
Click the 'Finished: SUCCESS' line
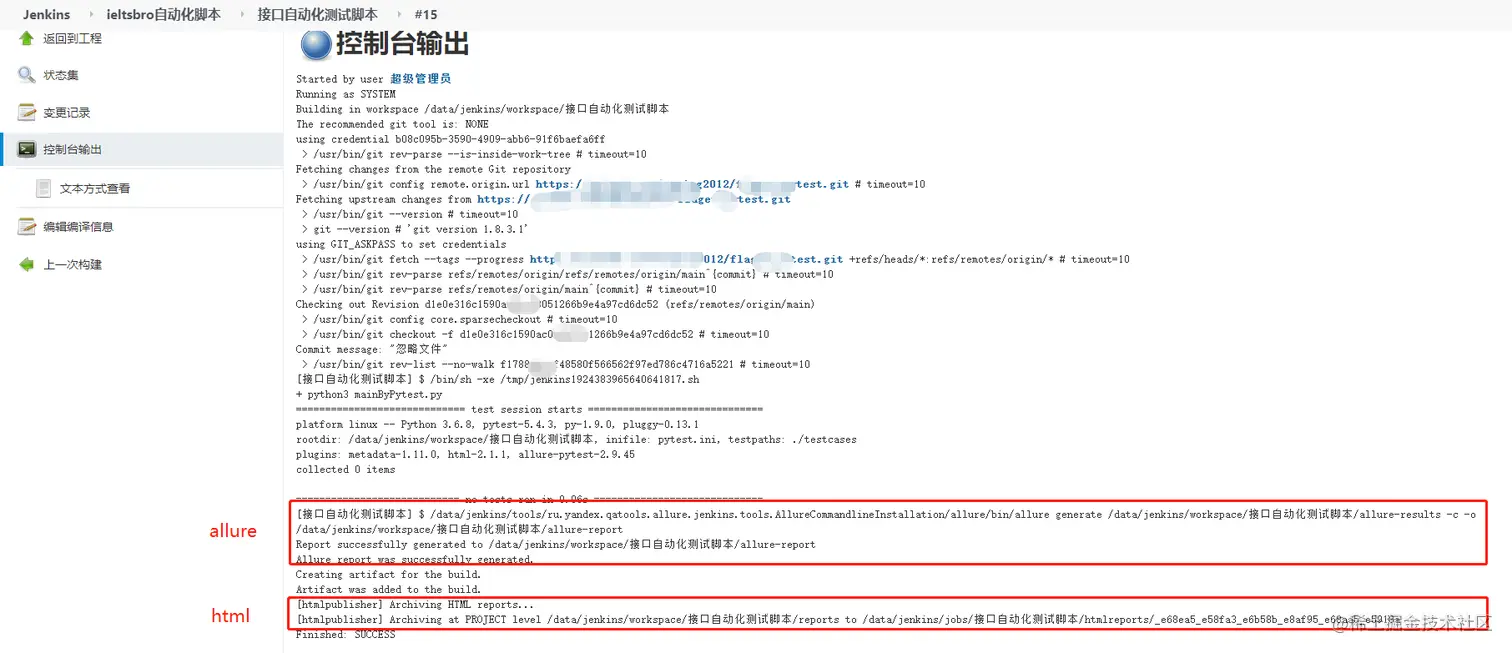pyautogui.click(x=345, y=634)
